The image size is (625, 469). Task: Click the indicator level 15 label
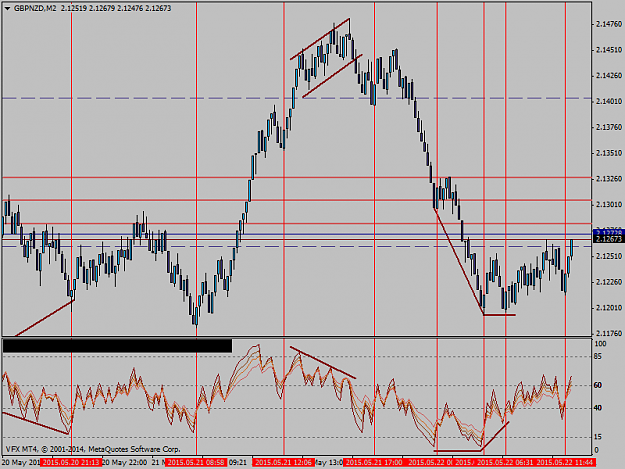point(598,437)
